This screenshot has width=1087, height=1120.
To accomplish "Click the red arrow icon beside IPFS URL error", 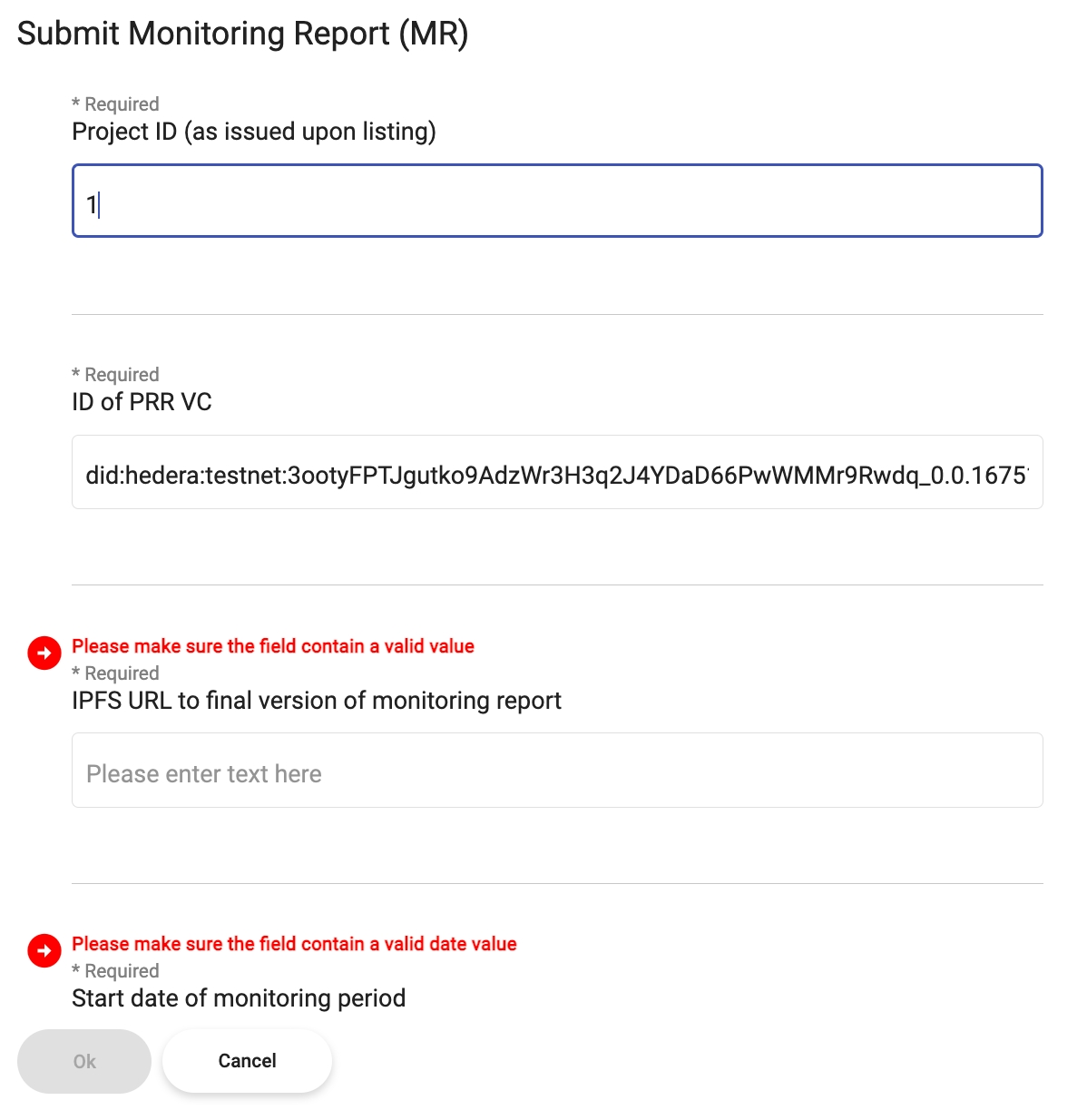I will click(x=44, y=653).
